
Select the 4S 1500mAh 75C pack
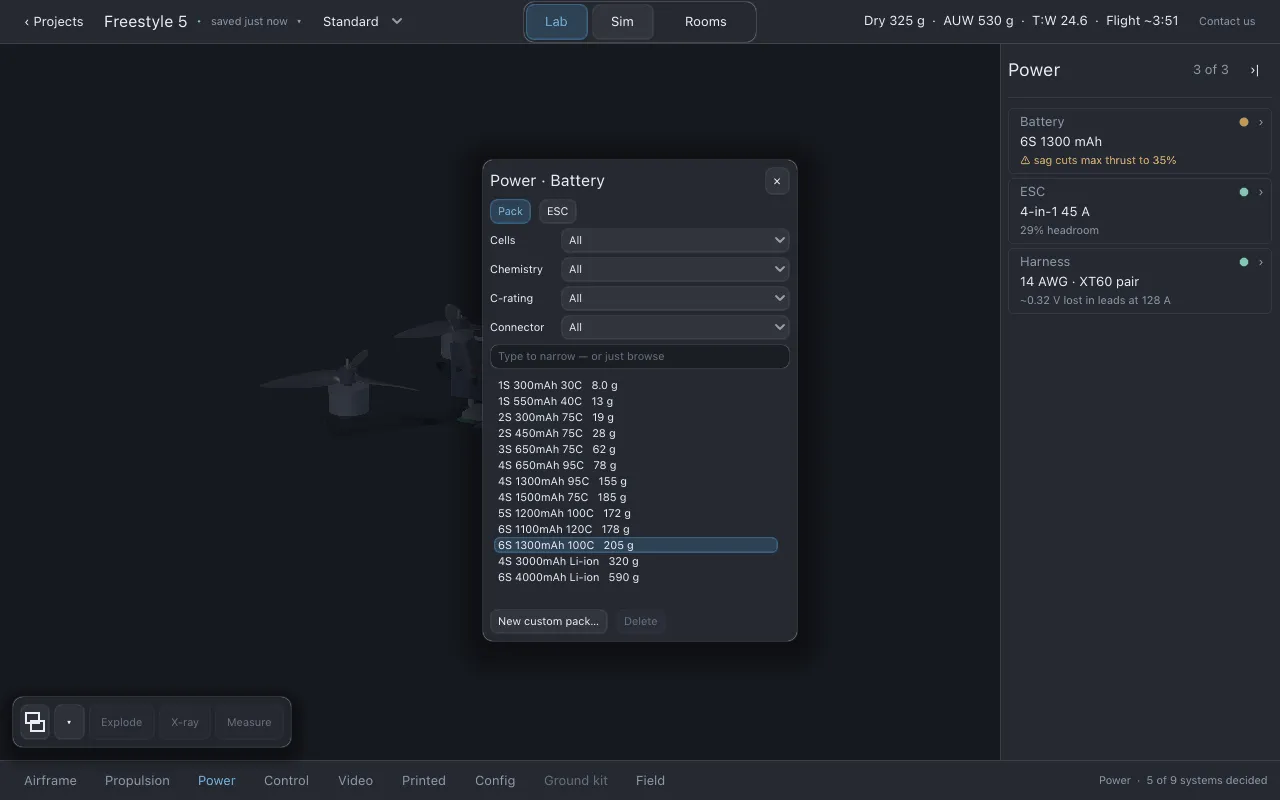click(x=636, y=497)
